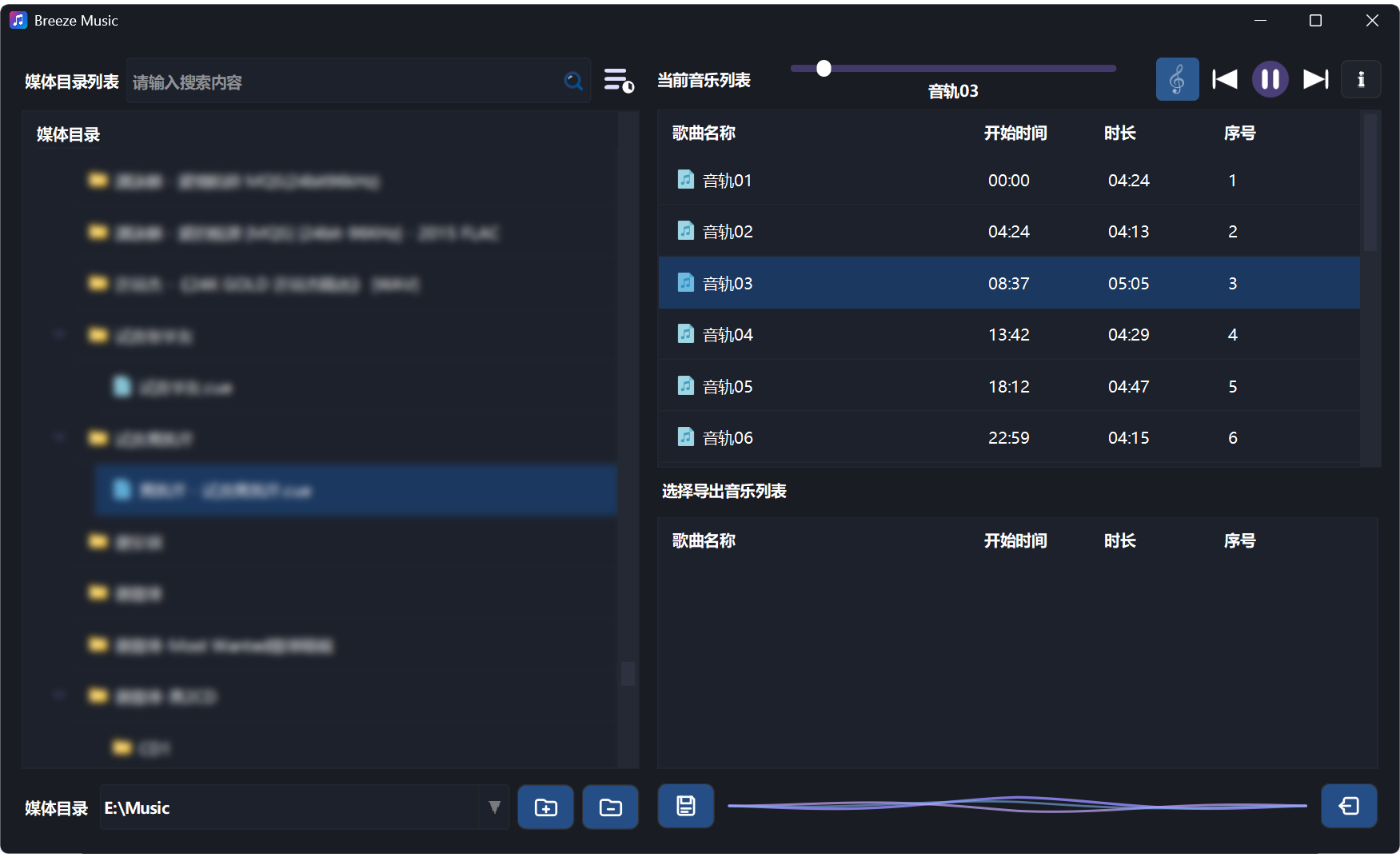Pause the current playback
Viewport: 1400px width, 861px height.
[x=1270, y=79]
